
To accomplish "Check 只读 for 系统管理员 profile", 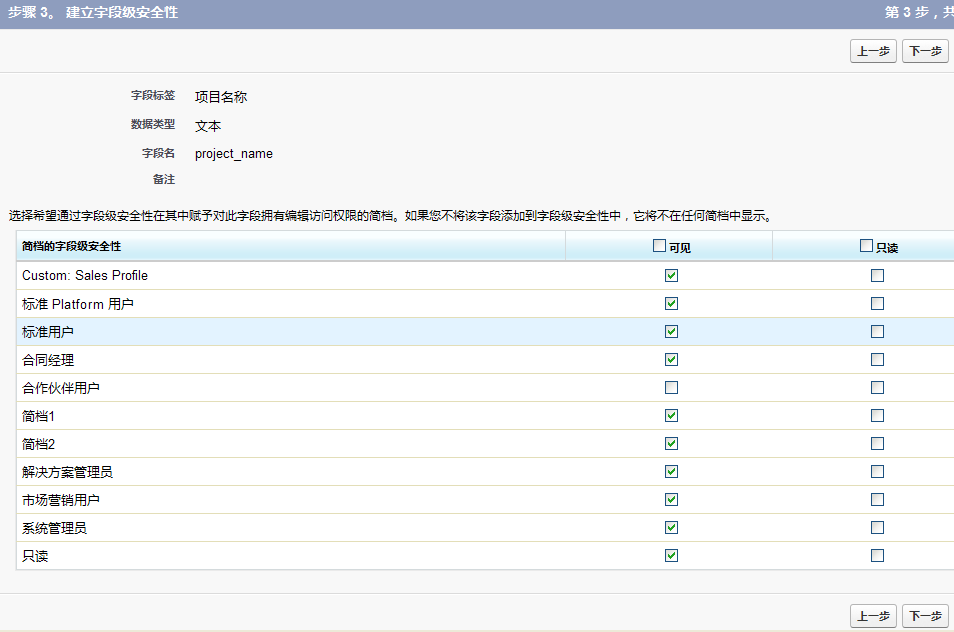I will point(877,528).
